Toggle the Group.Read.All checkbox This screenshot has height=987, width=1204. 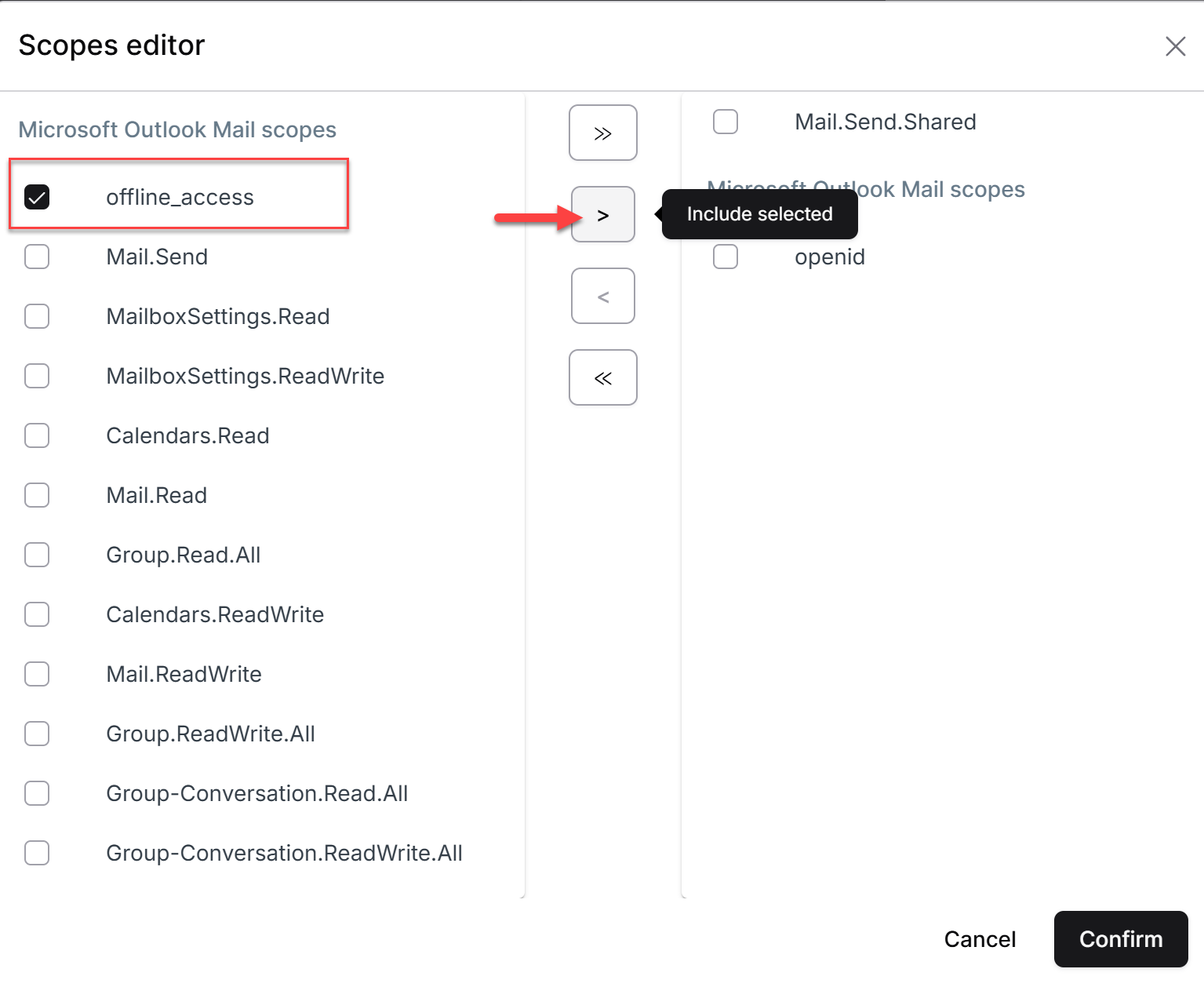point(37,555)
